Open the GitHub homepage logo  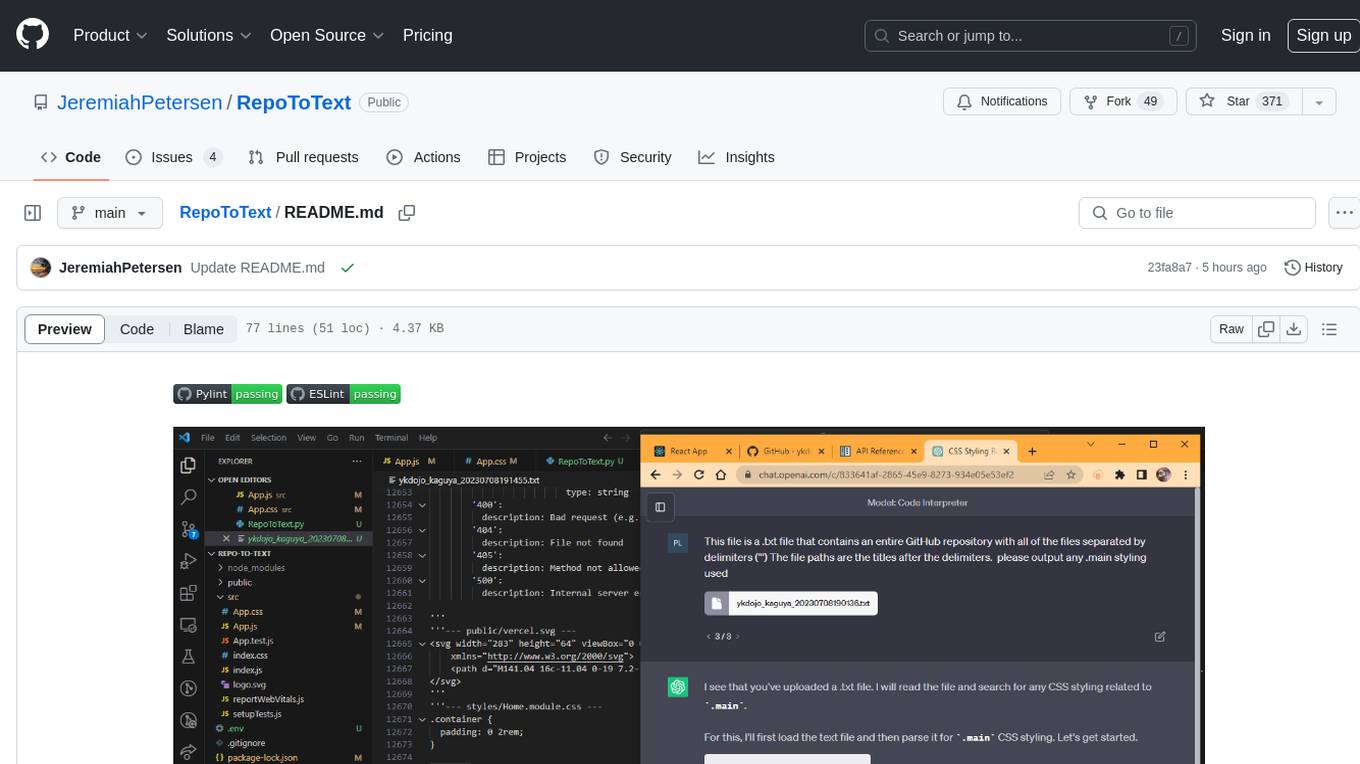point(33,35)
